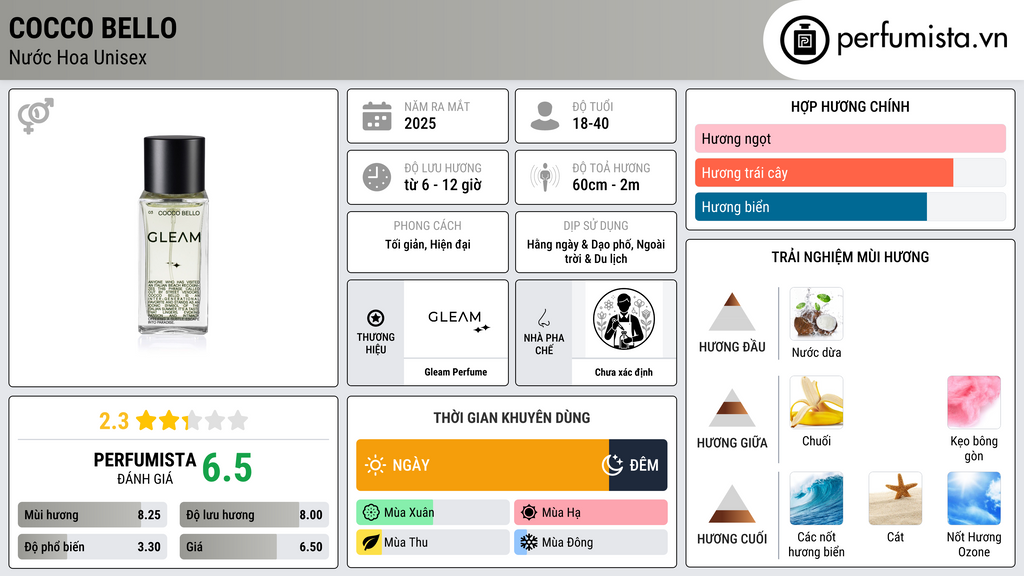Click the Mùa Đông season bar
This screenshot has height=576, width=1024.
pyautogui.click(x=590, y=542)
